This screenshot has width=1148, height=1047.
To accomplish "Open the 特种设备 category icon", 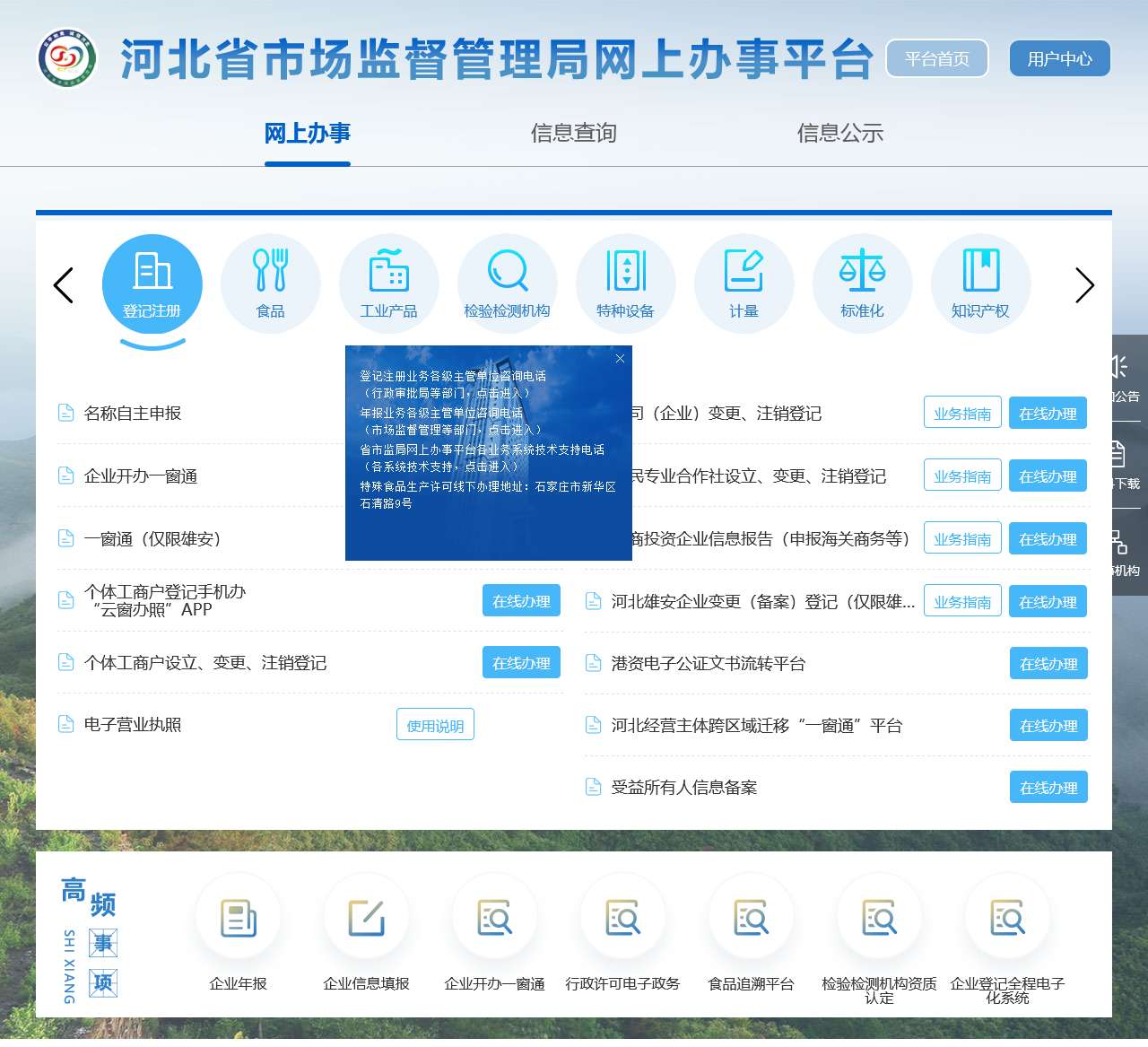I will (x=626, y=284).
